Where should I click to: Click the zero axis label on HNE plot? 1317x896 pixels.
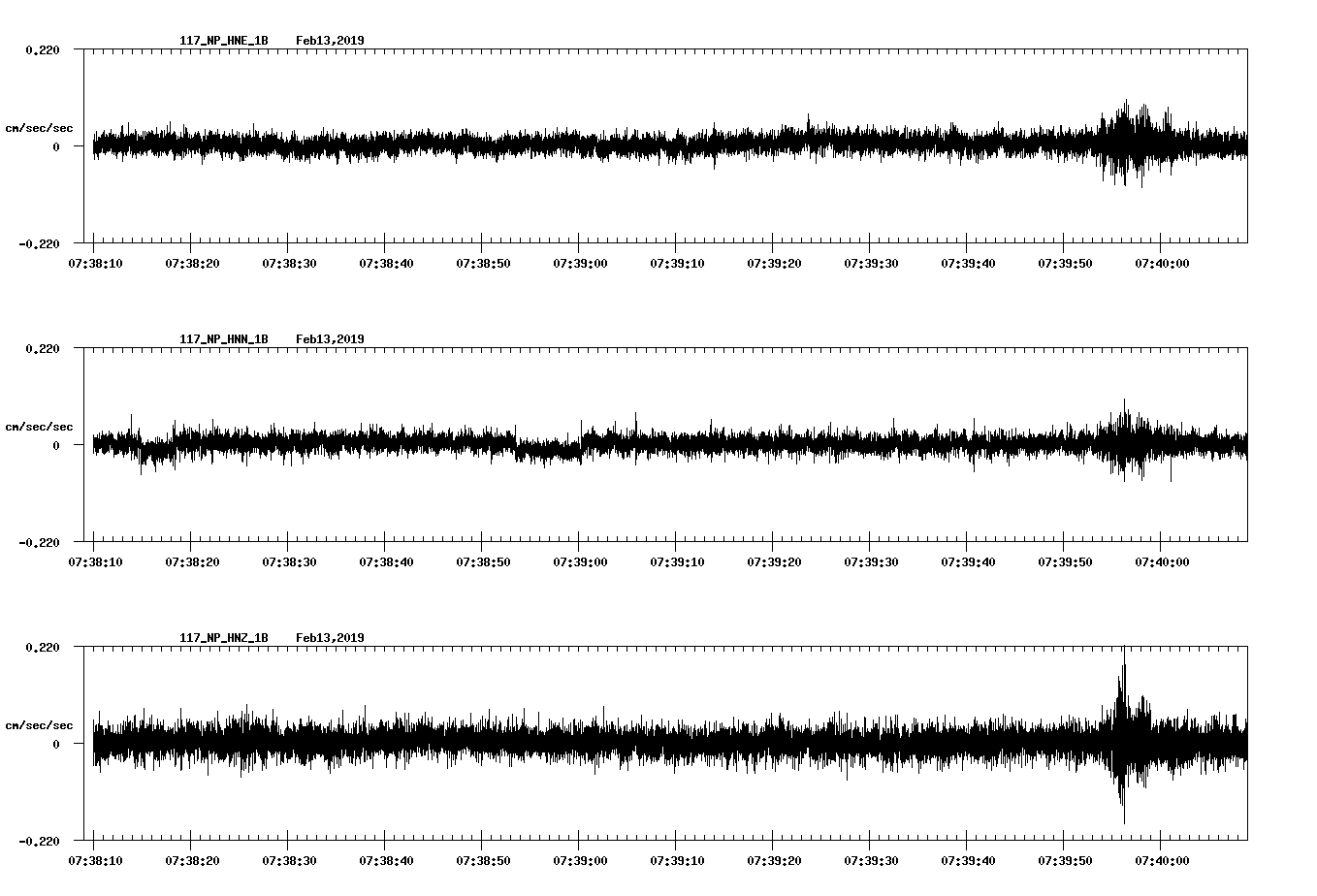(55, 146)
